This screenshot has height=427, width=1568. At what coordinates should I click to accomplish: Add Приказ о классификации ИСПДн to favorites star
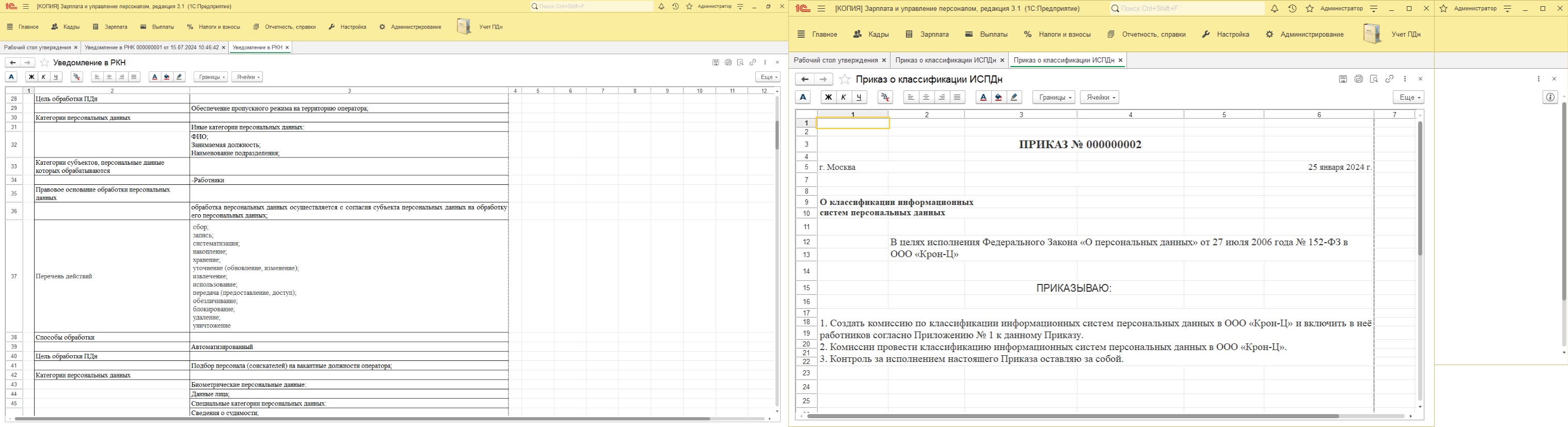pyautogui.click(x=844, y=79)
